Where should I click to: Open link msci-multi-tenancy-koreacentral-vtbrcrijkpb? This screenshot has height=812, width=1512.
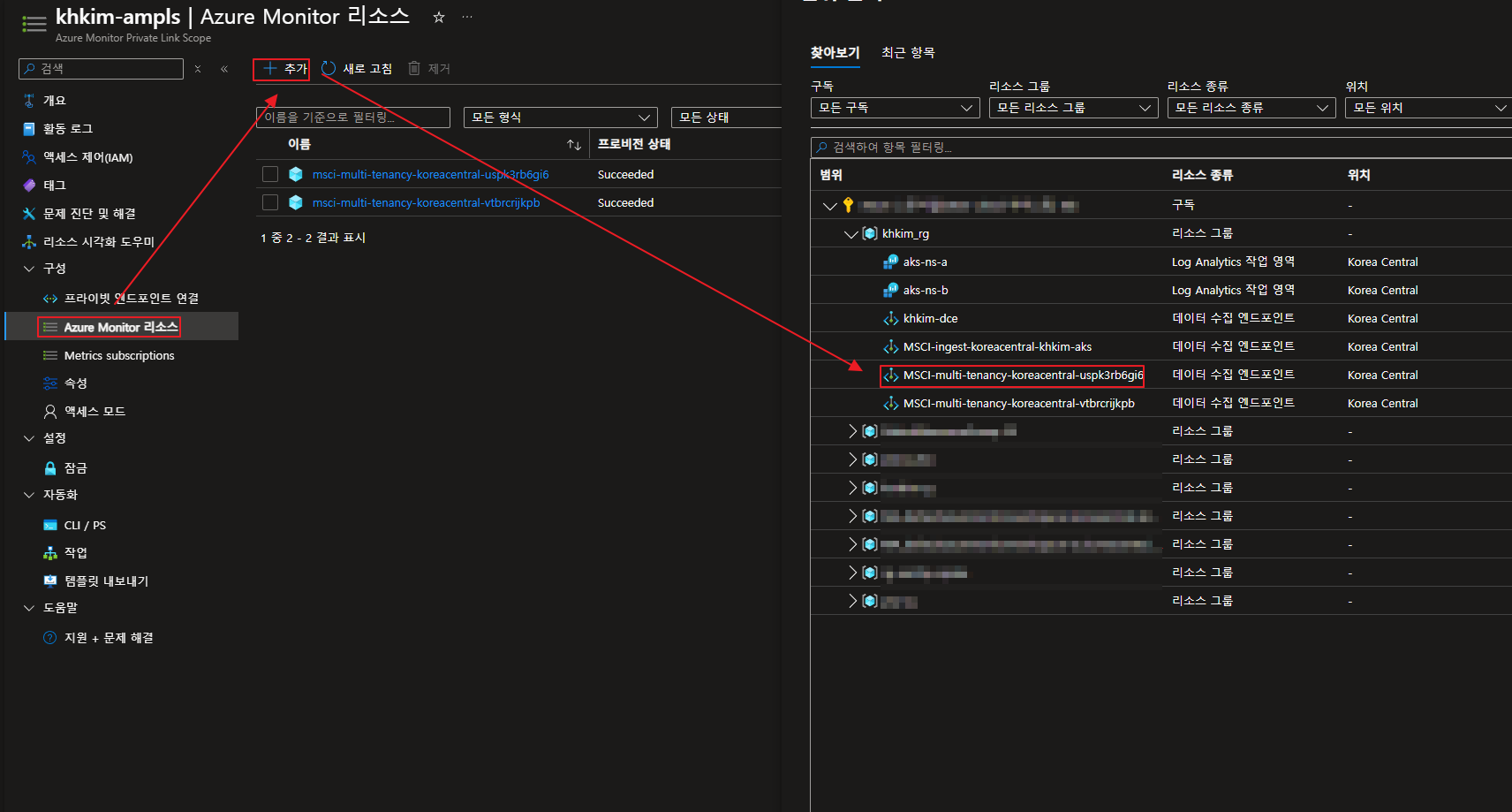tap(426, 203)
